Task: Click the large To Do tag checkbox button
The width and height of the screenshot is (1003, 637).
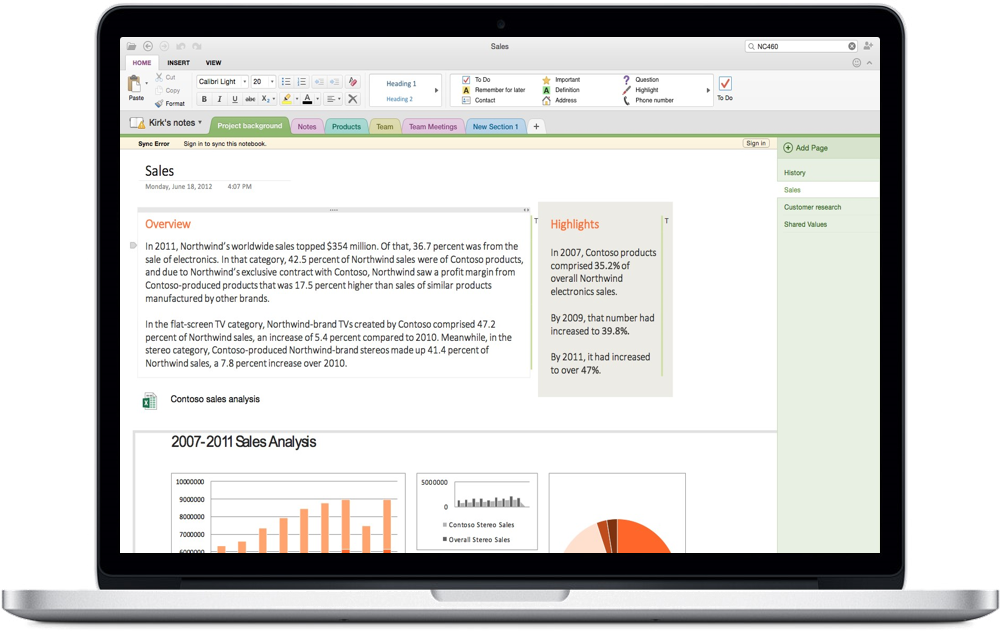Action: pos(725,88)
